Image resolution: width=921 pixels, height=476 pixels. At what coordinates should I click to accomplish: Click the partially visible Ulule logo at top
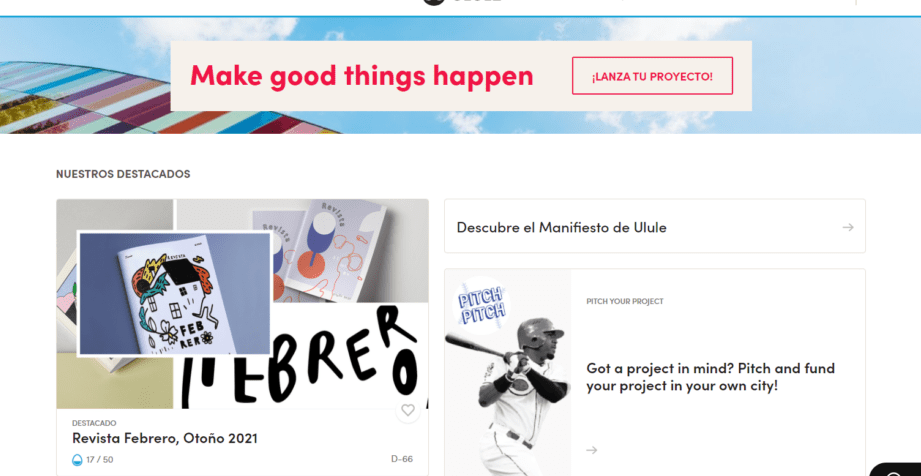coord(462,2)
